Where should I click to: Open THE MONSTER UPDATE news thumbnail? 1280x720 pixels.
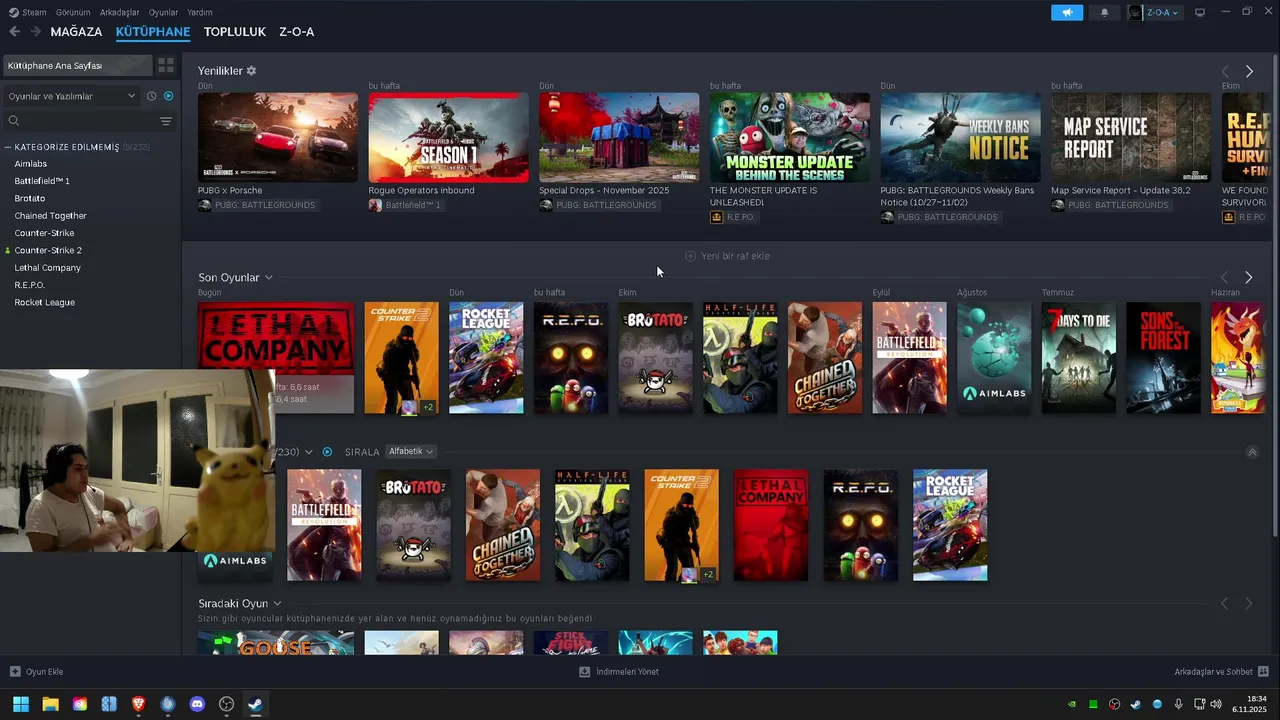point(790,138)
